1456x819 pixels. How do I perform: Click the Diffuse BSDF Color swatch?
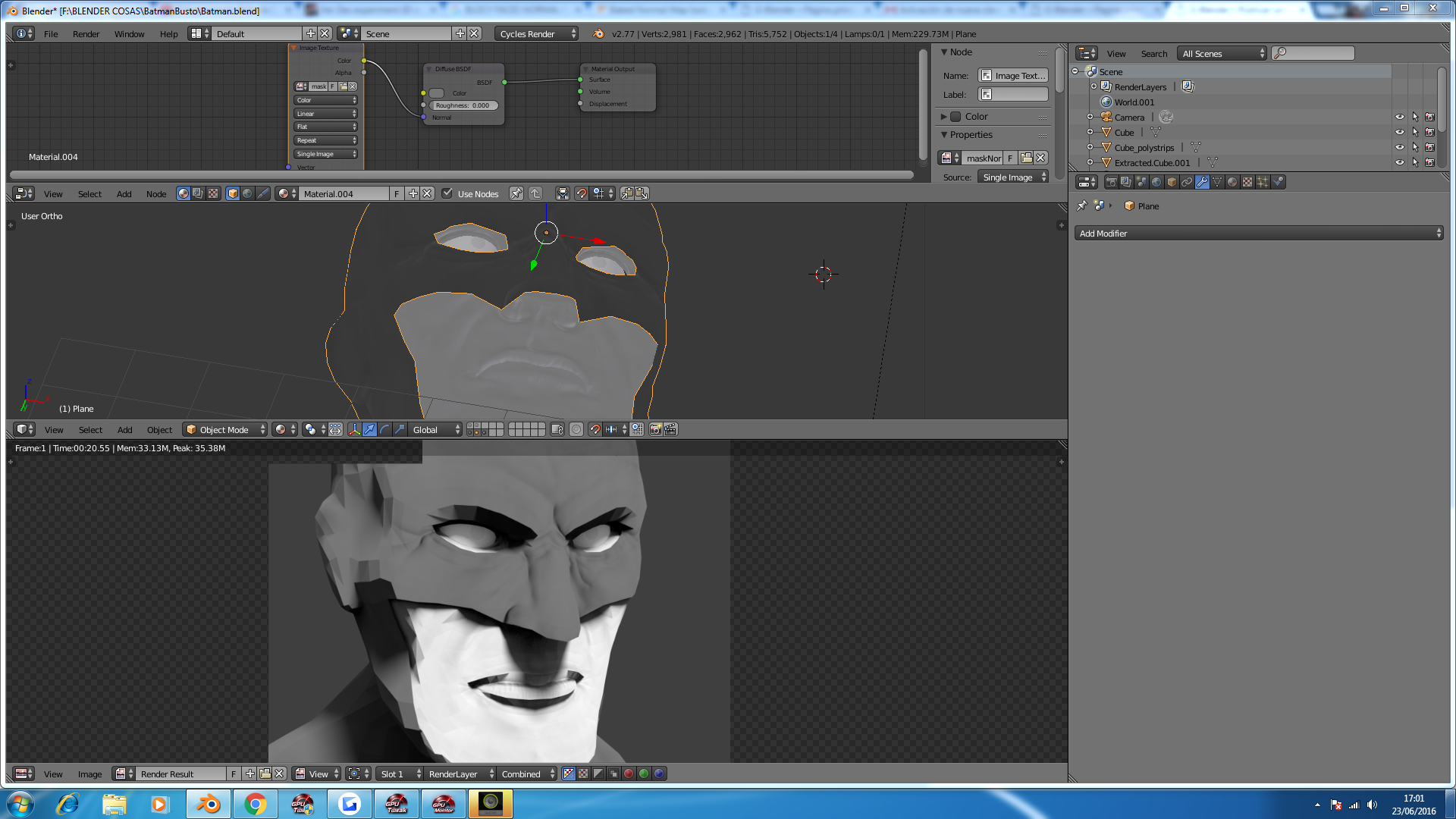pyautogui.click(x=437, y=93)
